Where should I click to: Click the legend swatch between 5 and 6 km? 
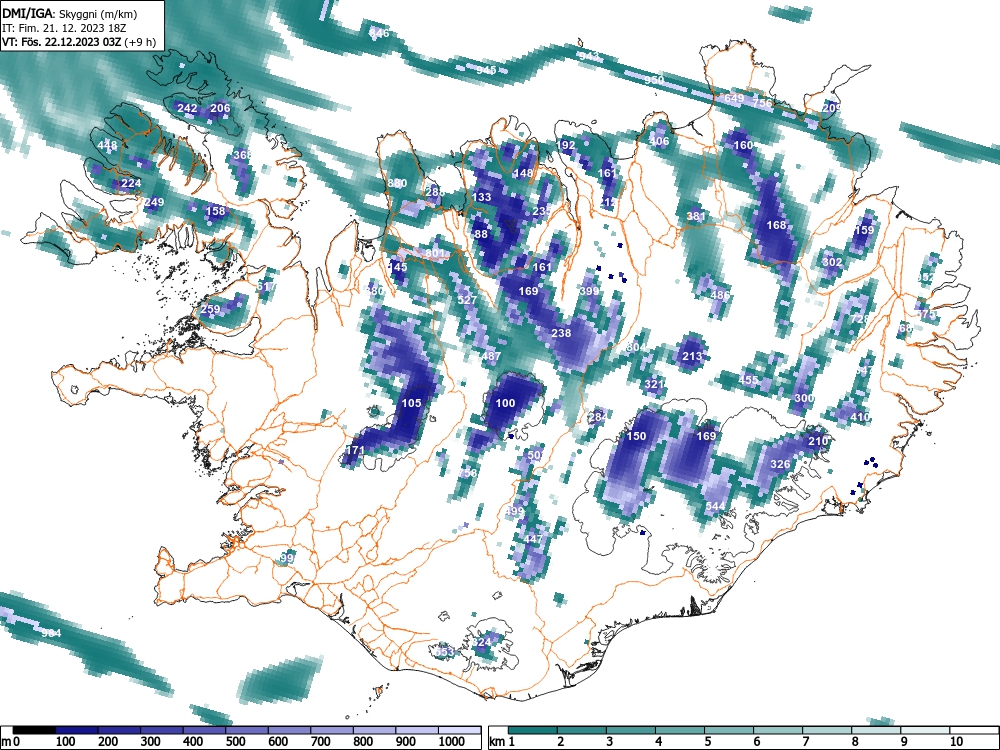tap(730, 730)
